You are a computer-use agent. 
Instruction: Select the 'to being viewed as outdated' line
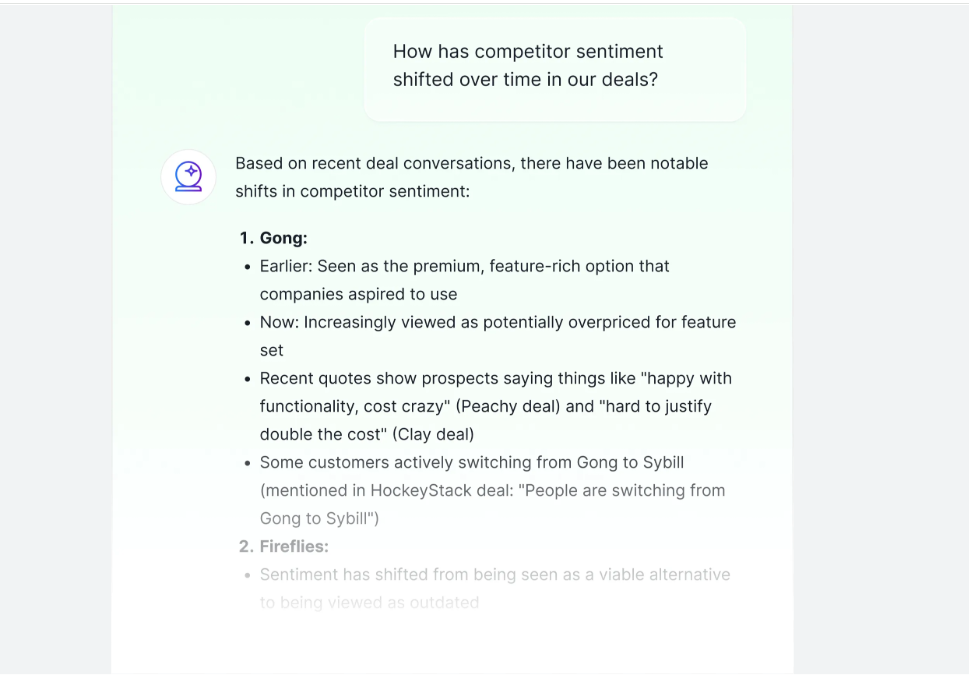369,603
